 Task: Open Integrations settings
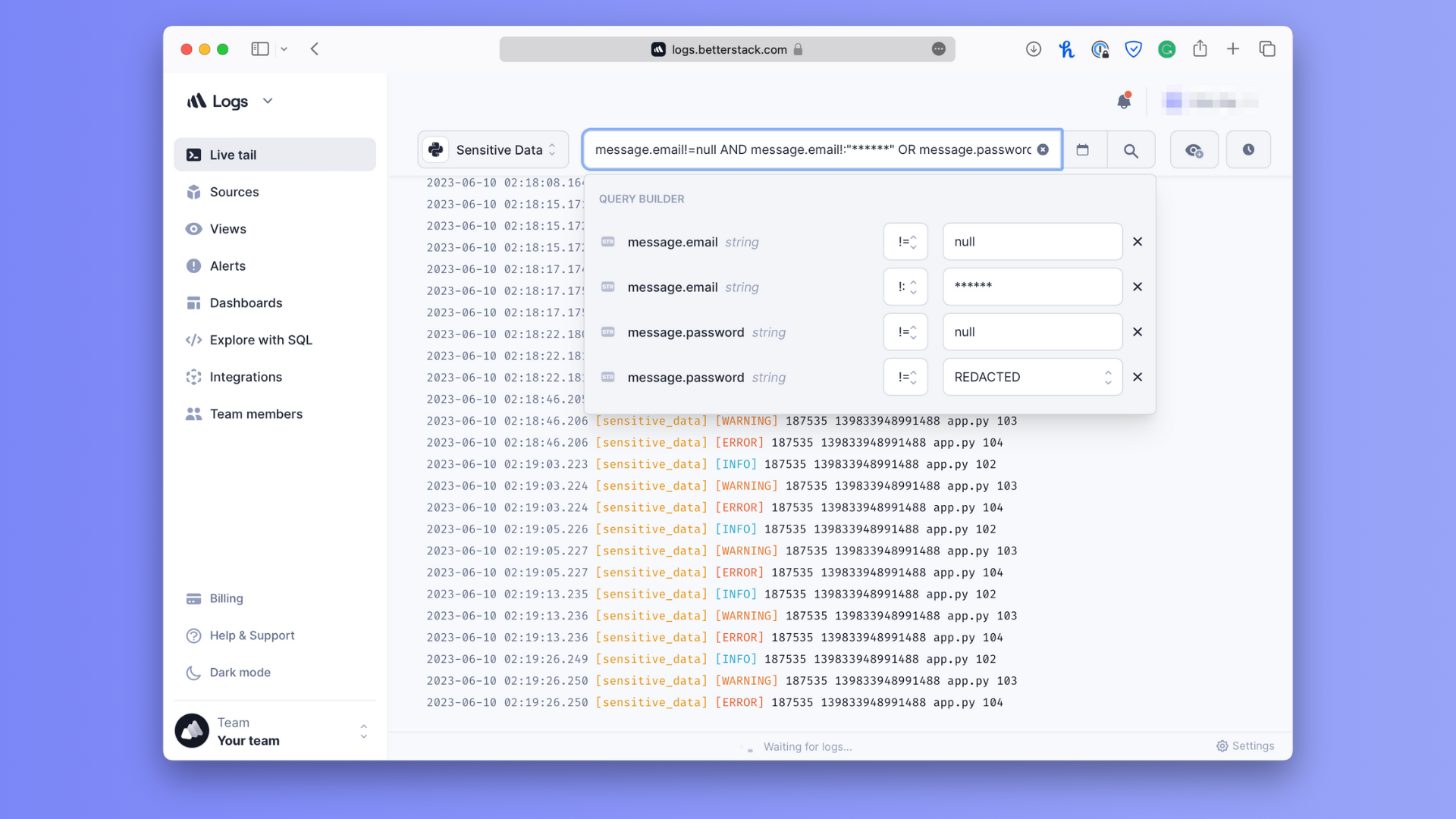click(x=246, y=376)
